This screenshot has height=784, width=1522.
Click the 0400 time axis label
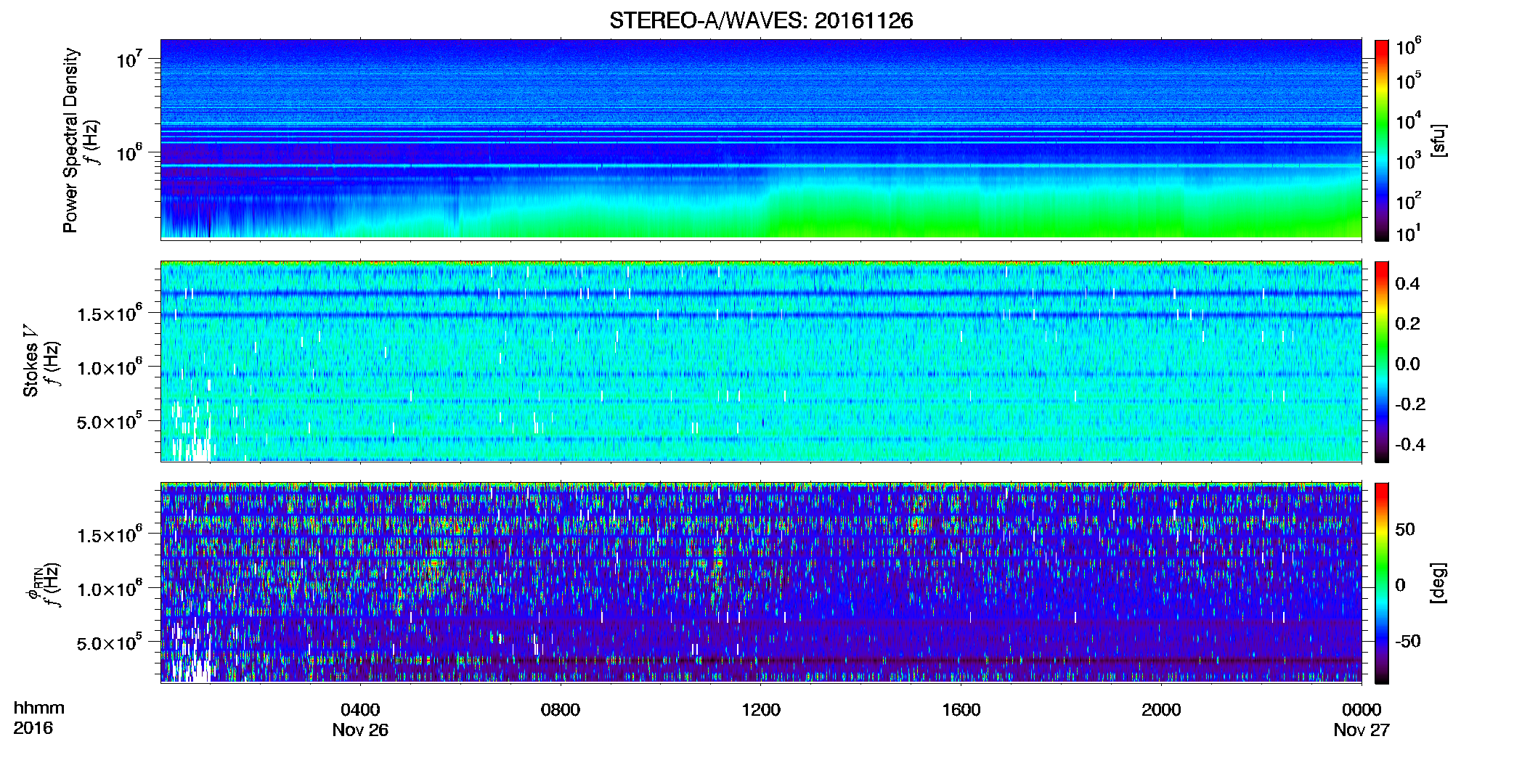(x=360, y=710)
